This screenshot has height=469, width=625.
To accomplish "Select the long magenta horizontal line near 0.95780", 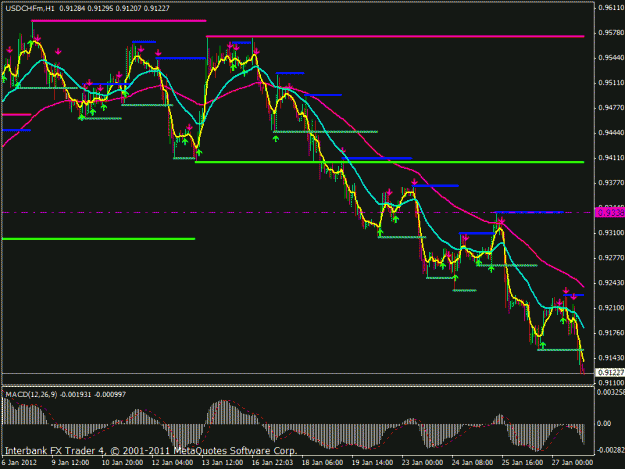I will [x=395, y=36].
